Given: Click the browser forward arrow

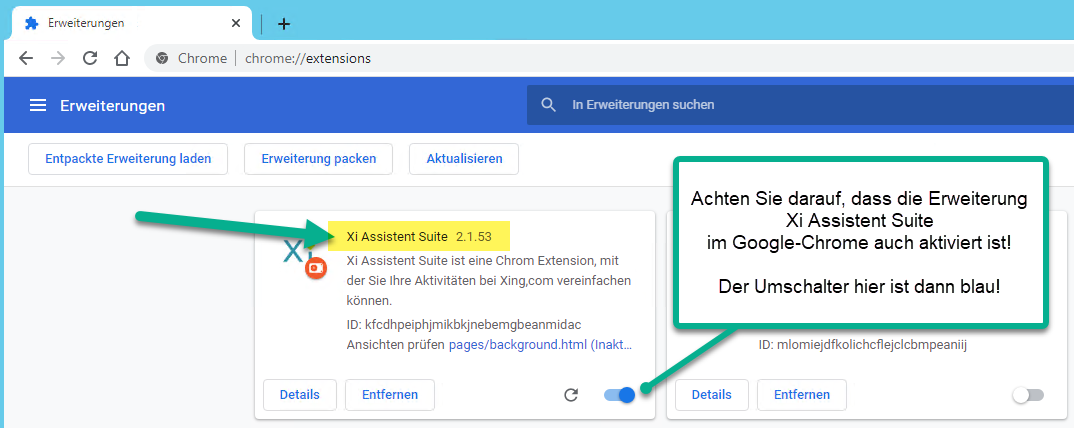Looking at the screenshot, I should coord(58,58).
